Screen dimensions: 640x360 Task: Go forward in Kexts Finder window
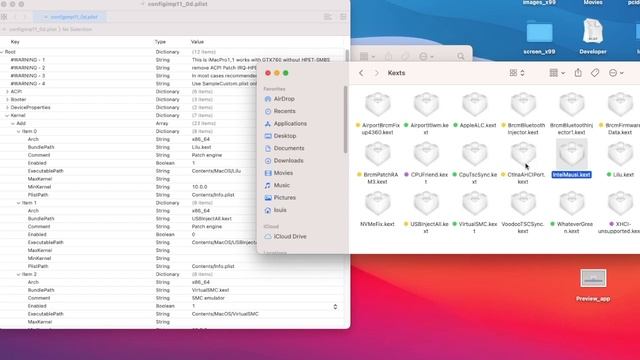coord(376,73)
